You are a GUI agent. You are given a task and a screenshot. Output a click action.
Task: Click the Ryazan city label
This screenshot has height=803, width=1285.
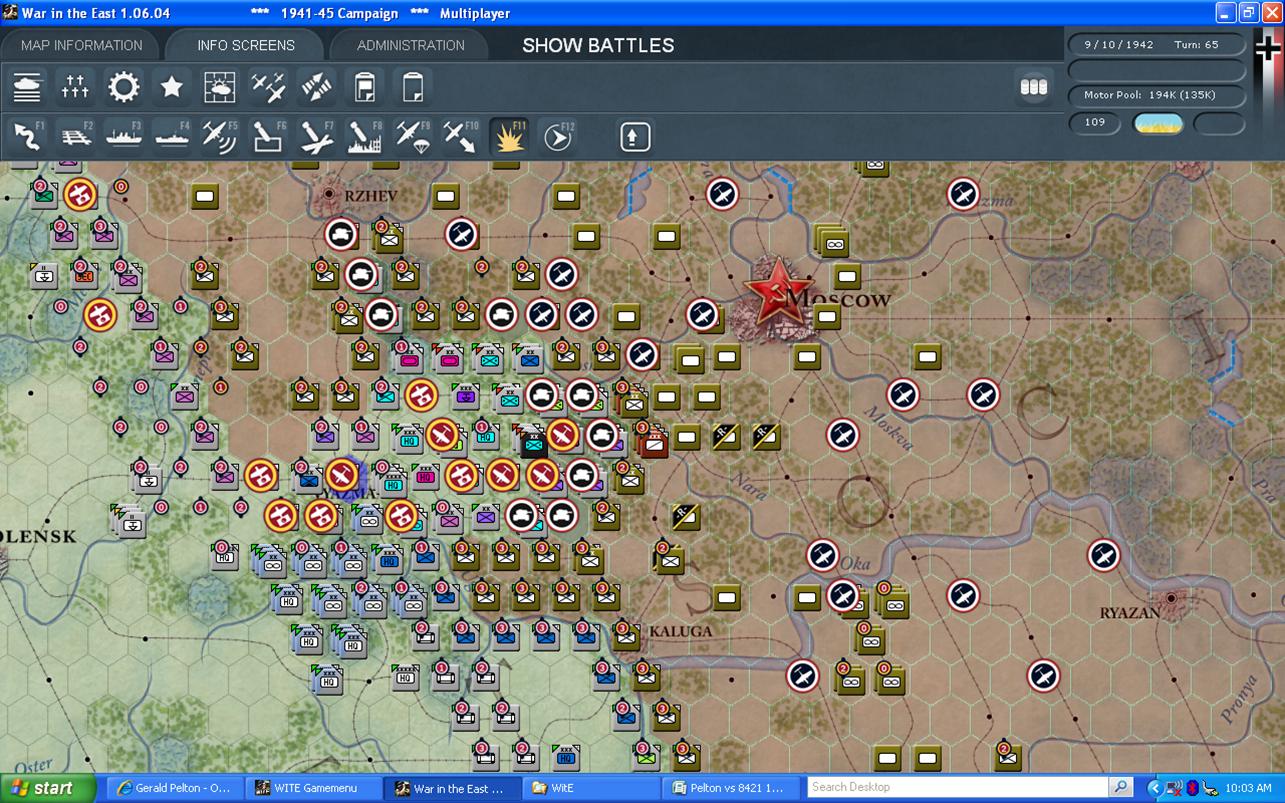[x=1130, y=612]
